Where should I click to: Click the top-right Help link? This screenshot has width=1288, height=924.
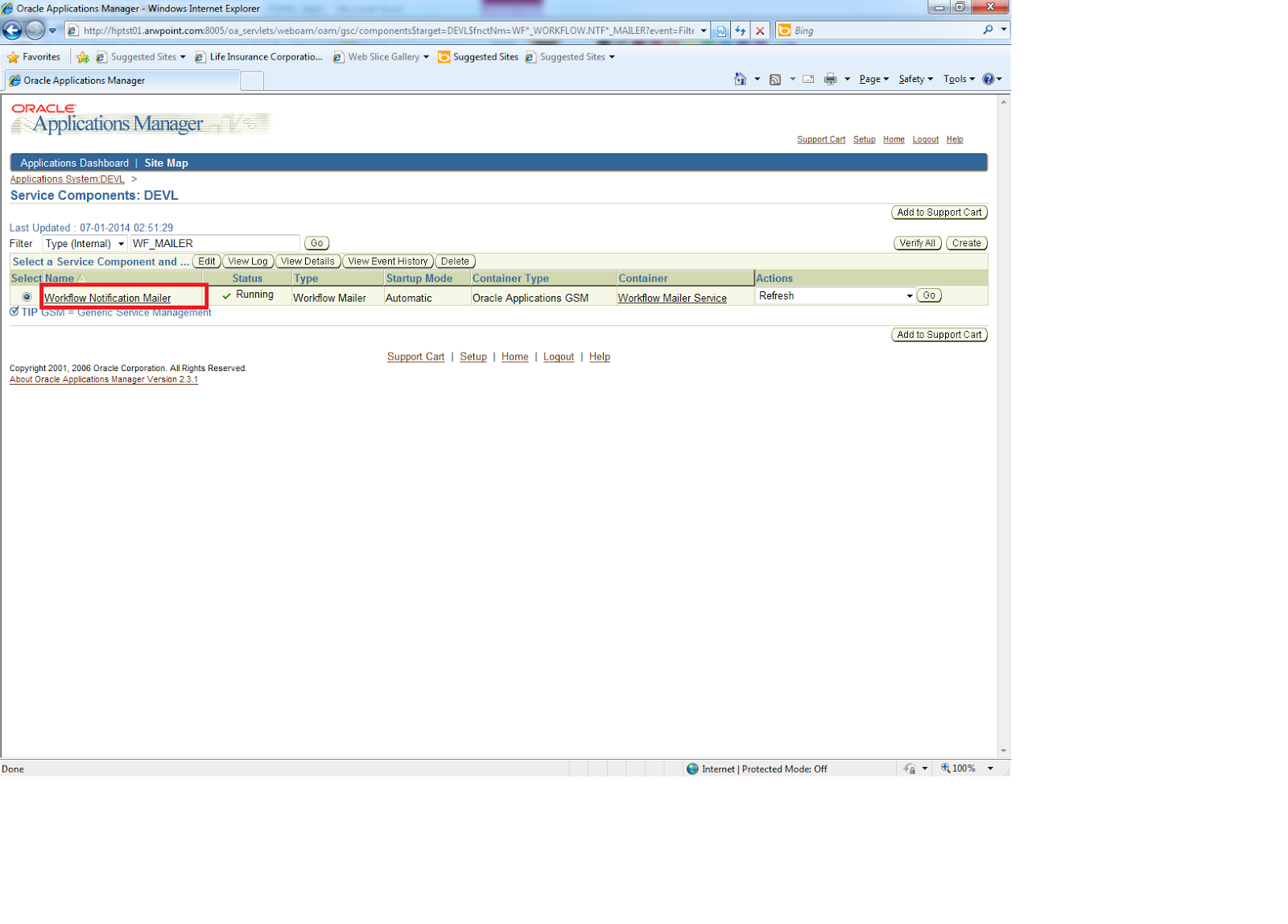(955, 140)
